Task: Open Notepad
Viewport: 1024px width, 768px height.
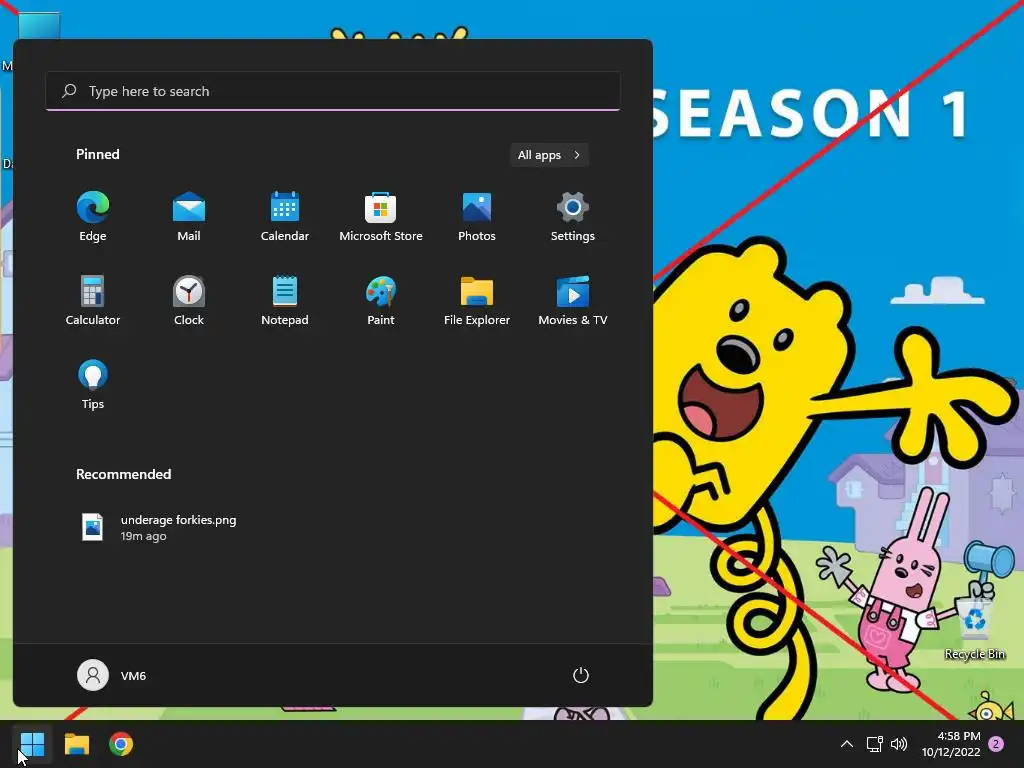Action: point(285,301)
